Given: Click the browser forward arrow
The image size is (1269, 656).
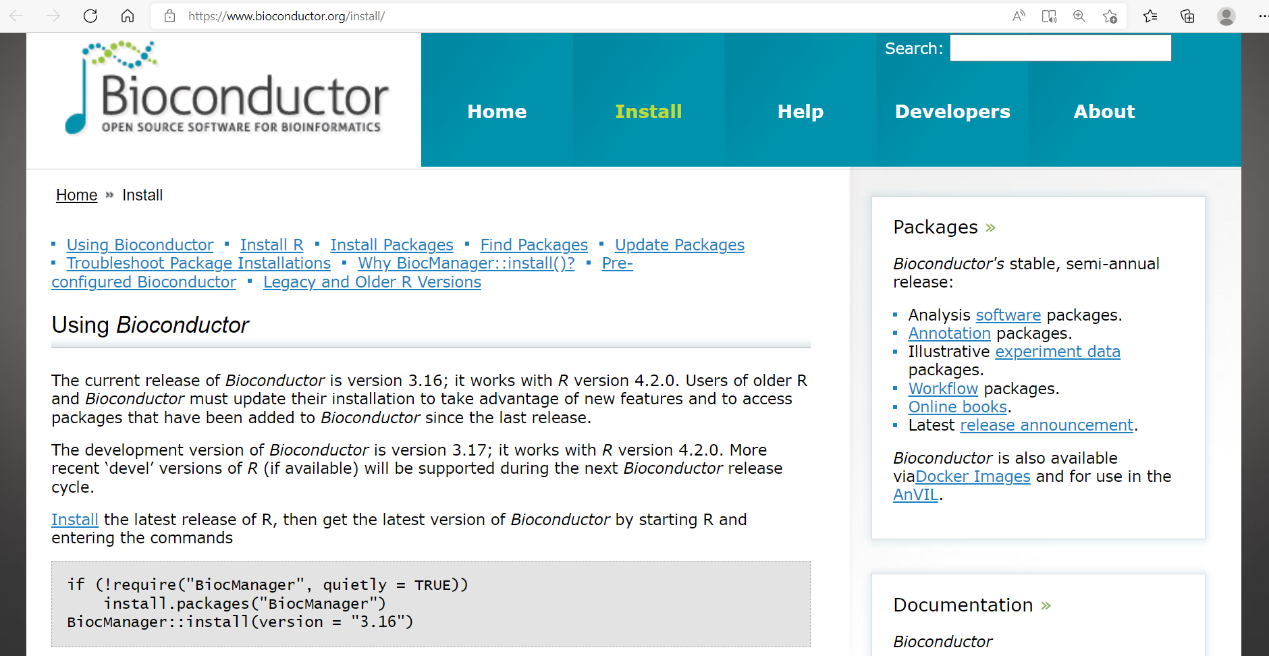Looking at the screenshot, I should tap(54, 16).
